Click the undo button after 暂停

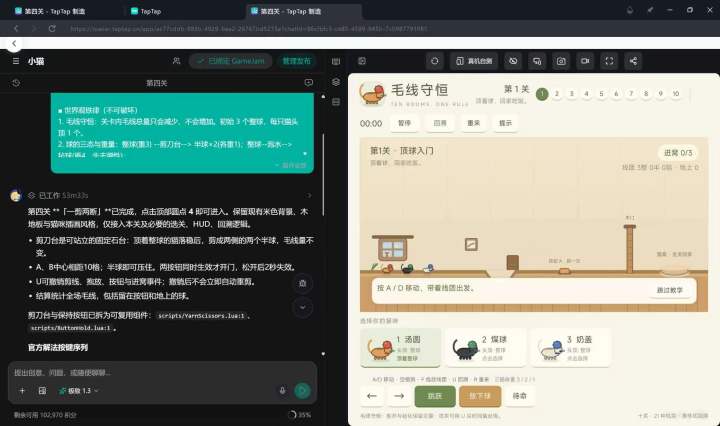click(x=440, y=123)
